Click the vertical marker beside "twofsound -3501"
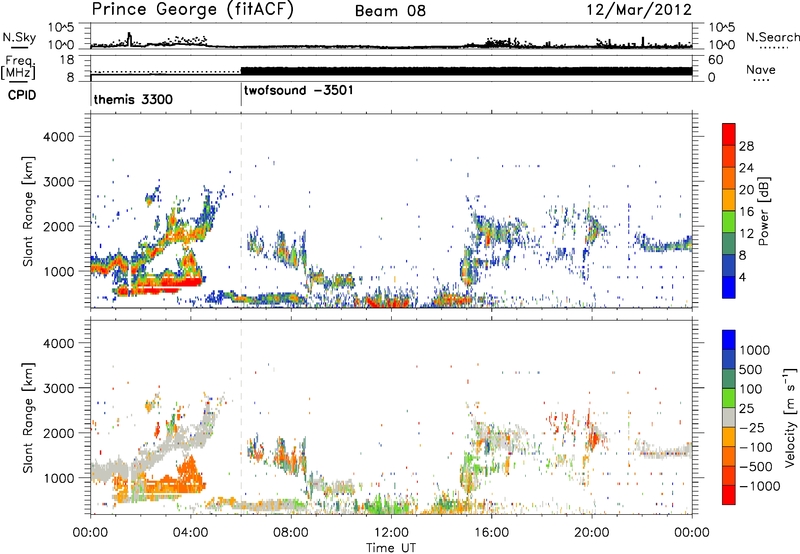Viewport: 800px width, 554px height. coord(241,95)
